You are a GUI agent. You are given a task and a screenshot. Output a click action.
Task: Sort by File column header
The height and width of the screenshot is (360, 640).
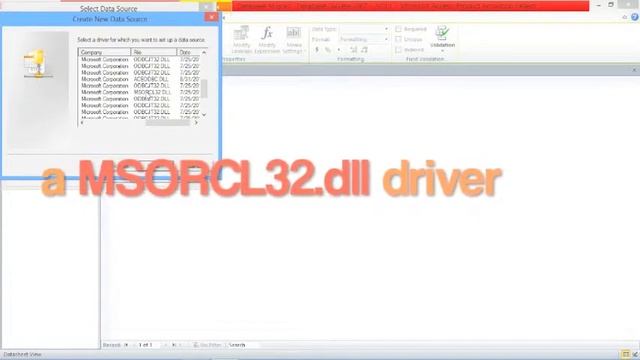pos(154,52)
